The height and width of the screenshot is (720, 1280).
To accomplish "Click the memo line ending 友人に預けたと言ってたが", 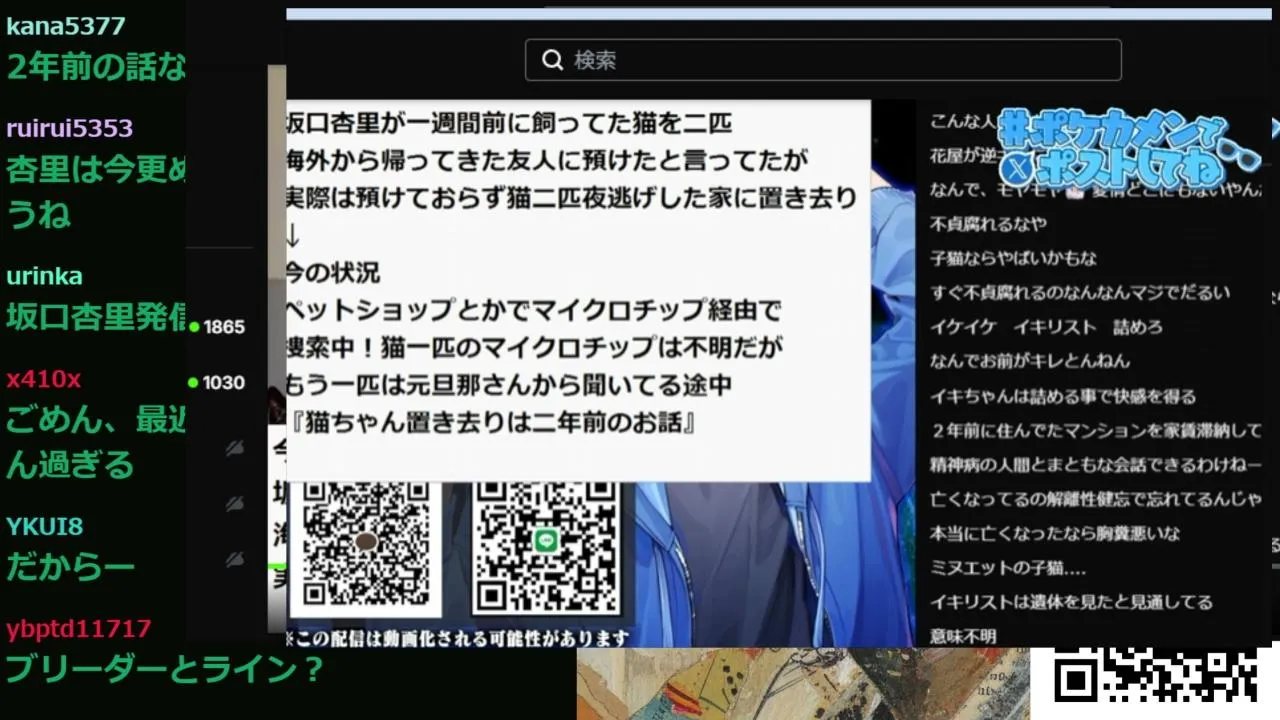I will (x=547, y=161).
